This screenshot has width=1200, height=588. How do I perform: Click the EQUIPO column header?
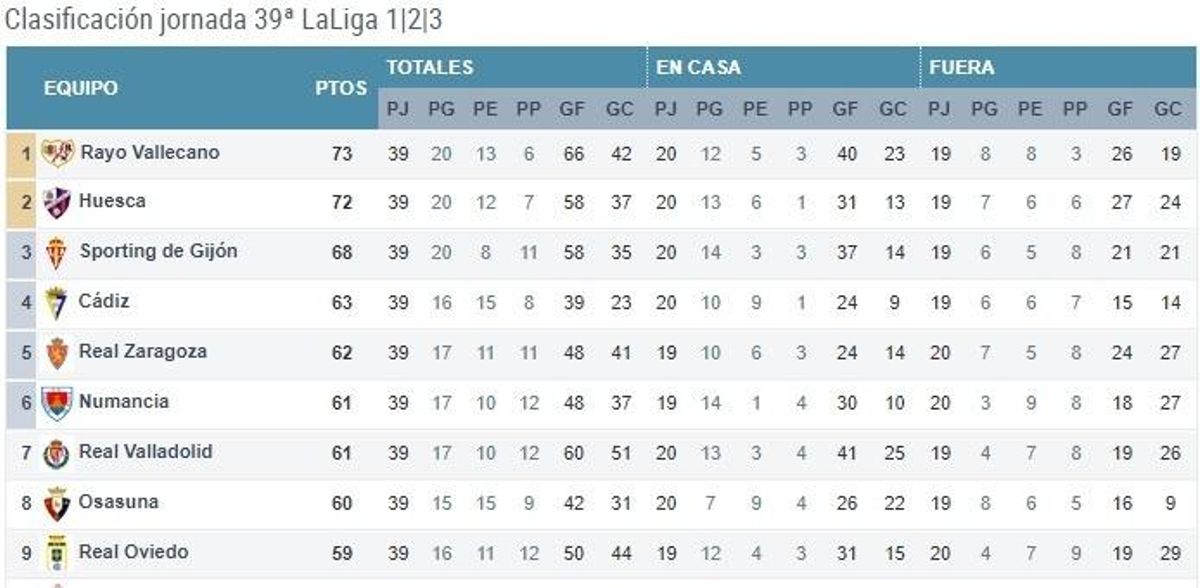[x=80, y=88]
